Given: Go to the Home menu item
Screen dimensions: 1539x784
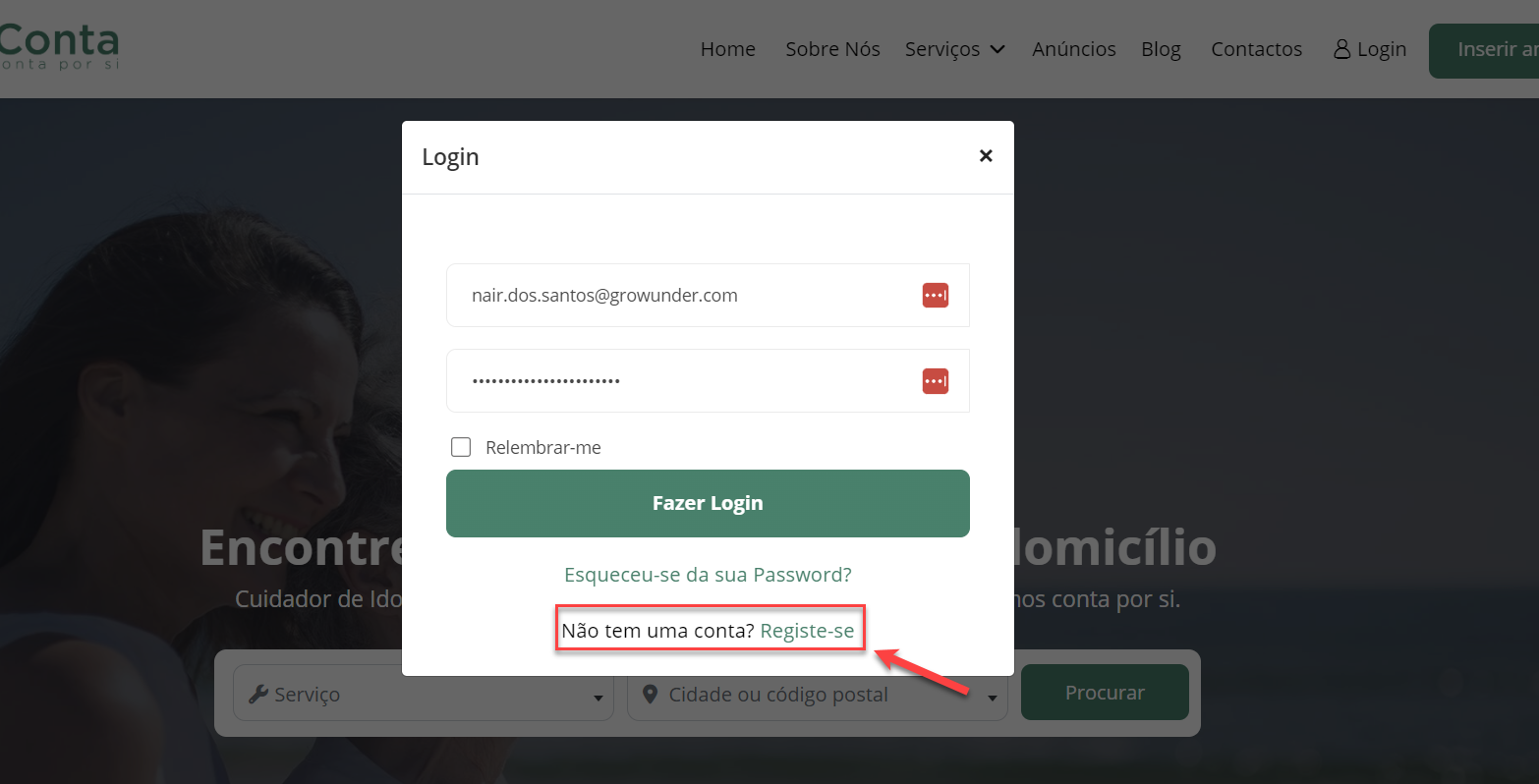Looking at the screenshot, I should tap(728, 49).
